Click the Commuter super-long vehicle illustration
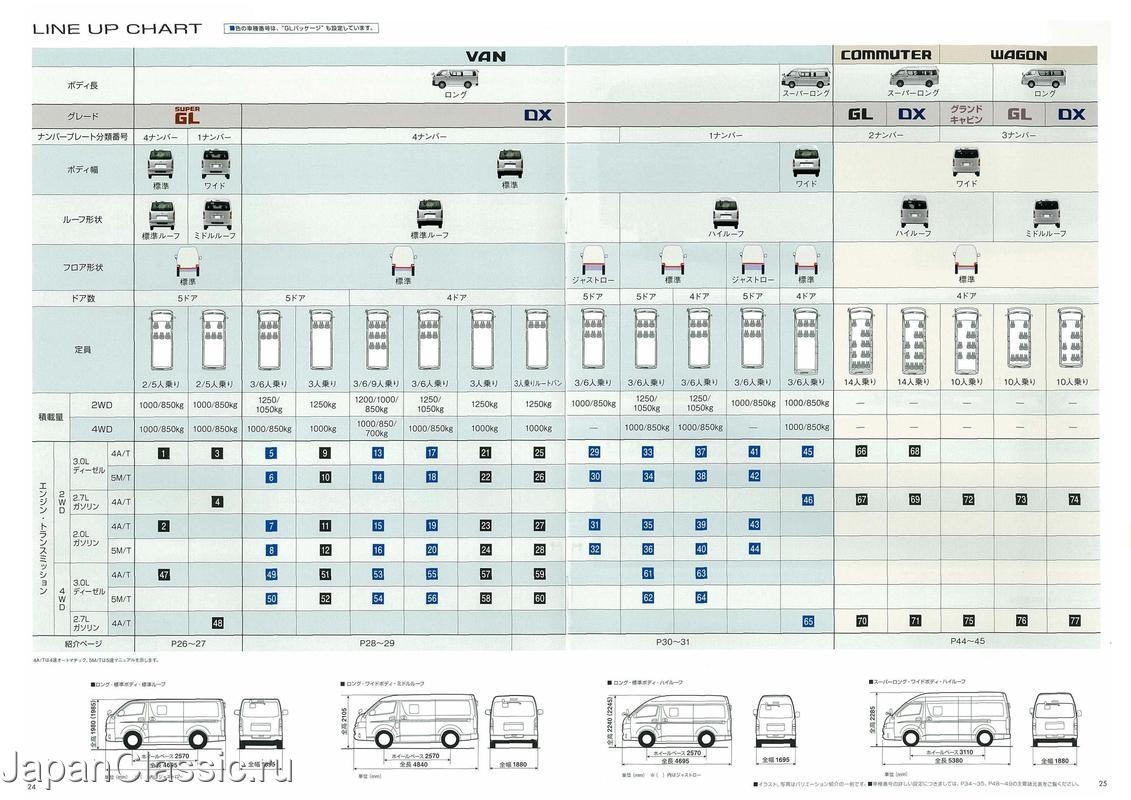This screenshot has width=1131, height=800. tap(912, 78)
